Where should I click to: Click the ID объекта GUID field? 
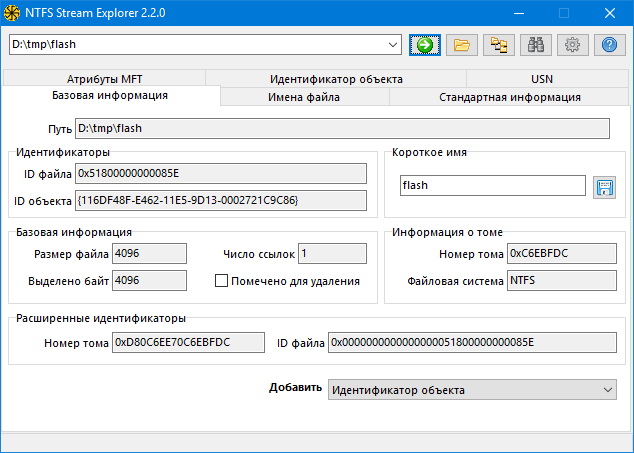[x=221, y=200]
